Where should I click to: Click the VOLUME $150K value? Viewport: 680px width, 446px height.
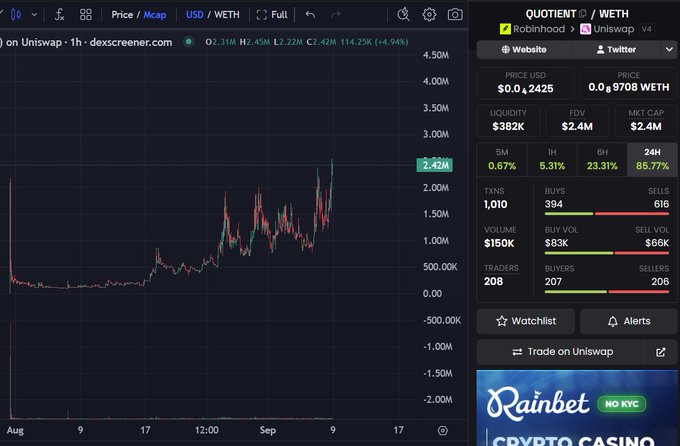coord(499,243)
